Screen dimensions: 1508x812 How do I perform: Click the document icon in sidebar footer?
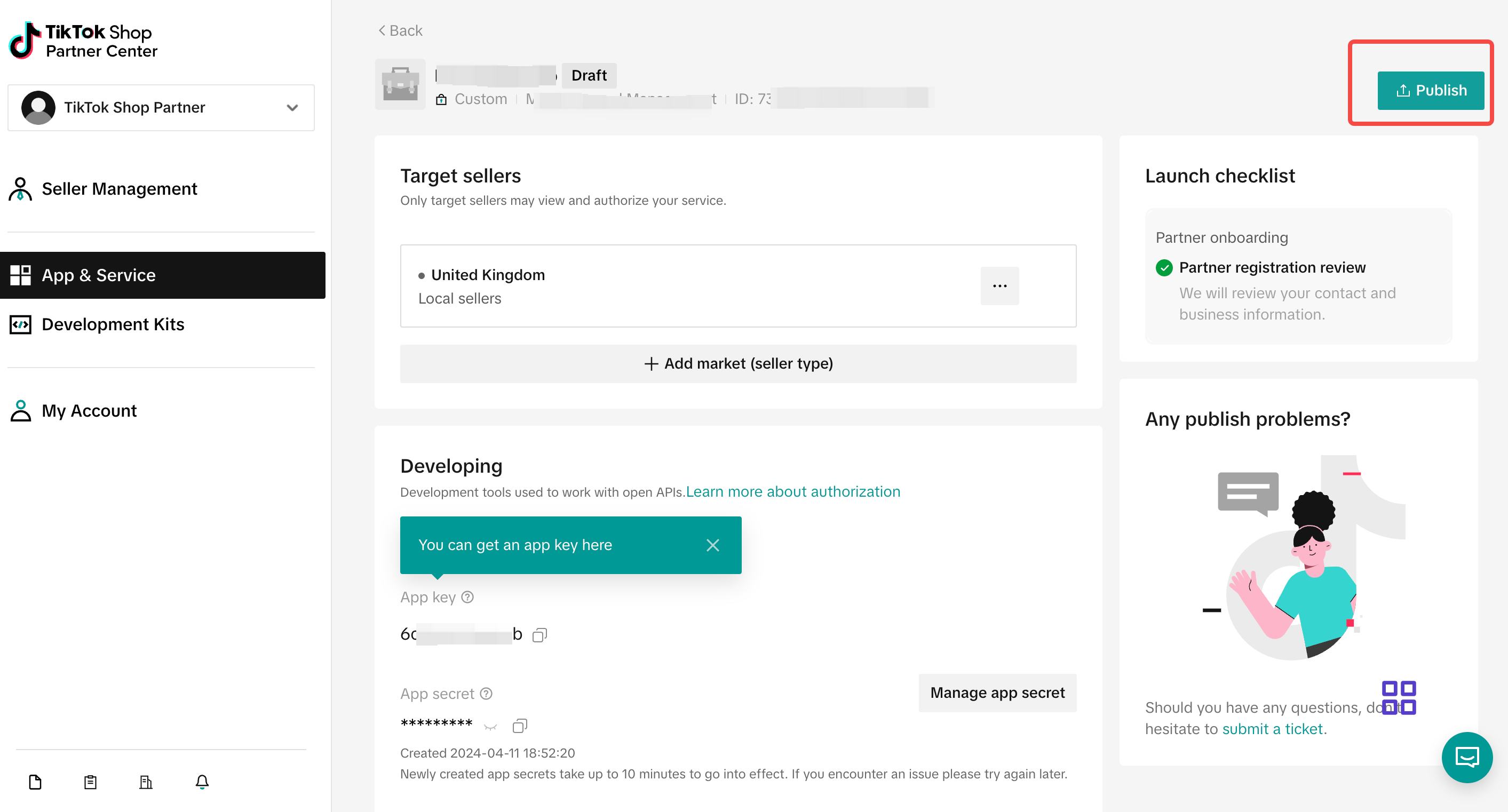click(x=35, y=782)
